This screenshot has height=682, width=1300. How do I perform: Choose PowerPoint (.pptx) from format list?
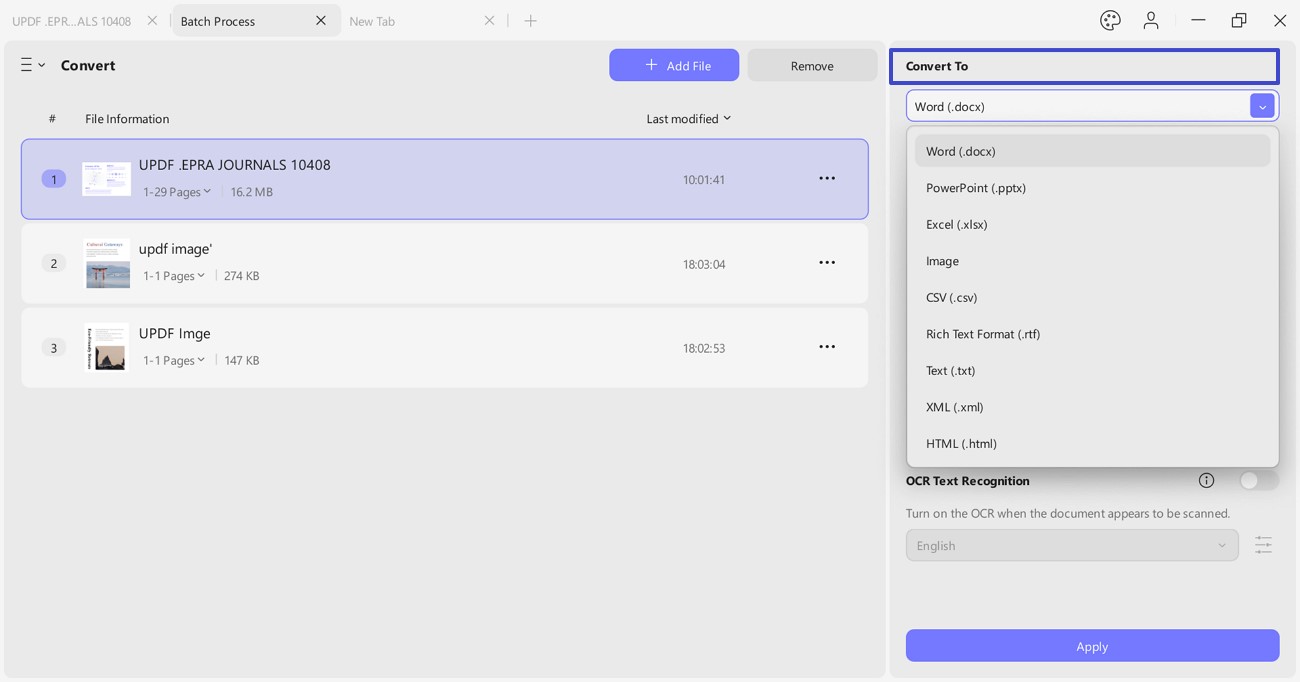976,188
